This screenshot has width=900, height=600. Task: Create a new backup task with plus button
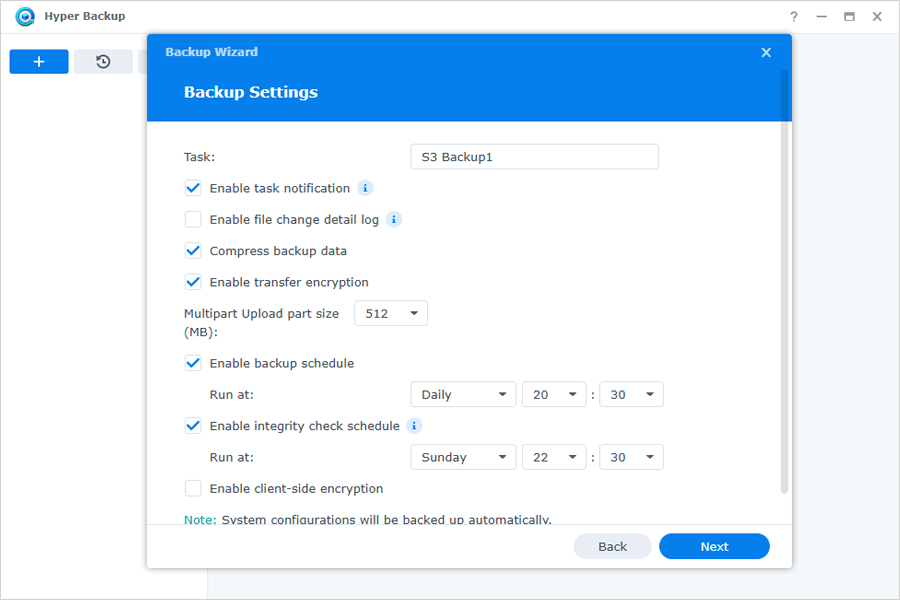[39, 61]
